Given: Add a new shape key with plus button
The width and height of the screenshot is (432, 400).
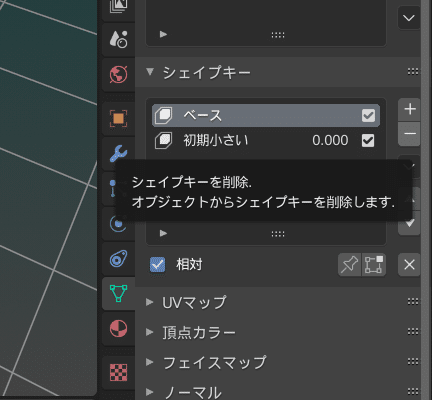Looking at the screenshot, I should (410, 109).
